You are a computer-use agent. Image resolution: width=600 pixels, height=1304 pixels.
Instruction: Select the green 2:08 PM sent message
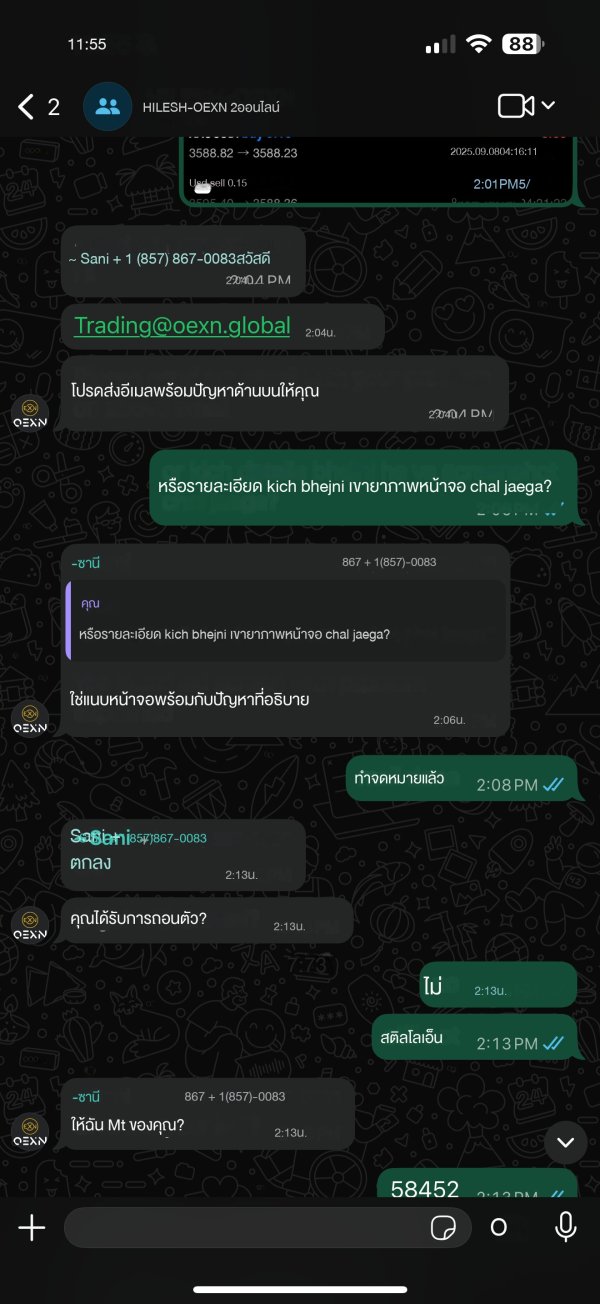click(461, 784)
